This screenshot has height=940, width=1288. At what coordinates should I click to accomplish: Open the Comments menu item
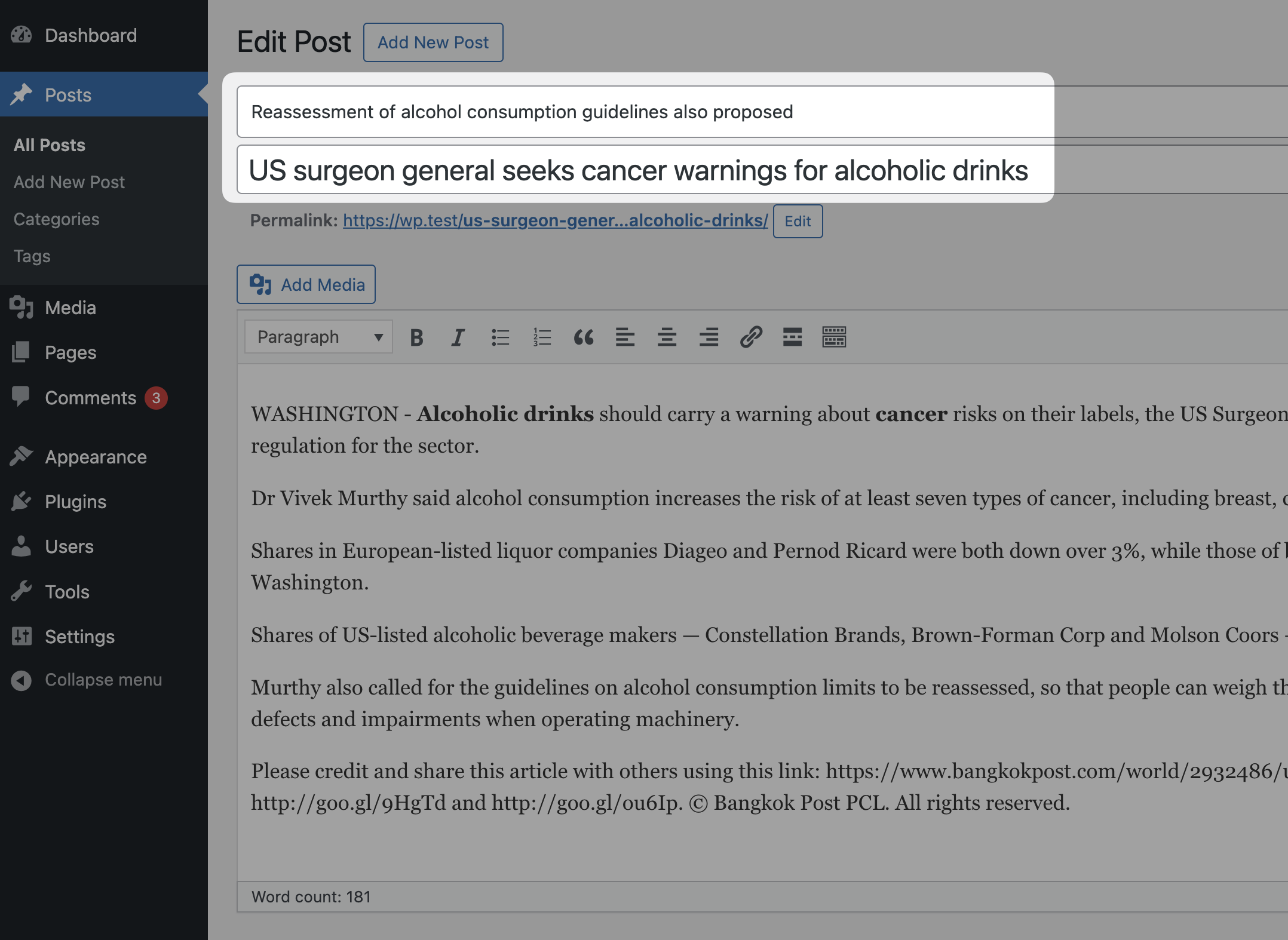click(x=90, y=398)
